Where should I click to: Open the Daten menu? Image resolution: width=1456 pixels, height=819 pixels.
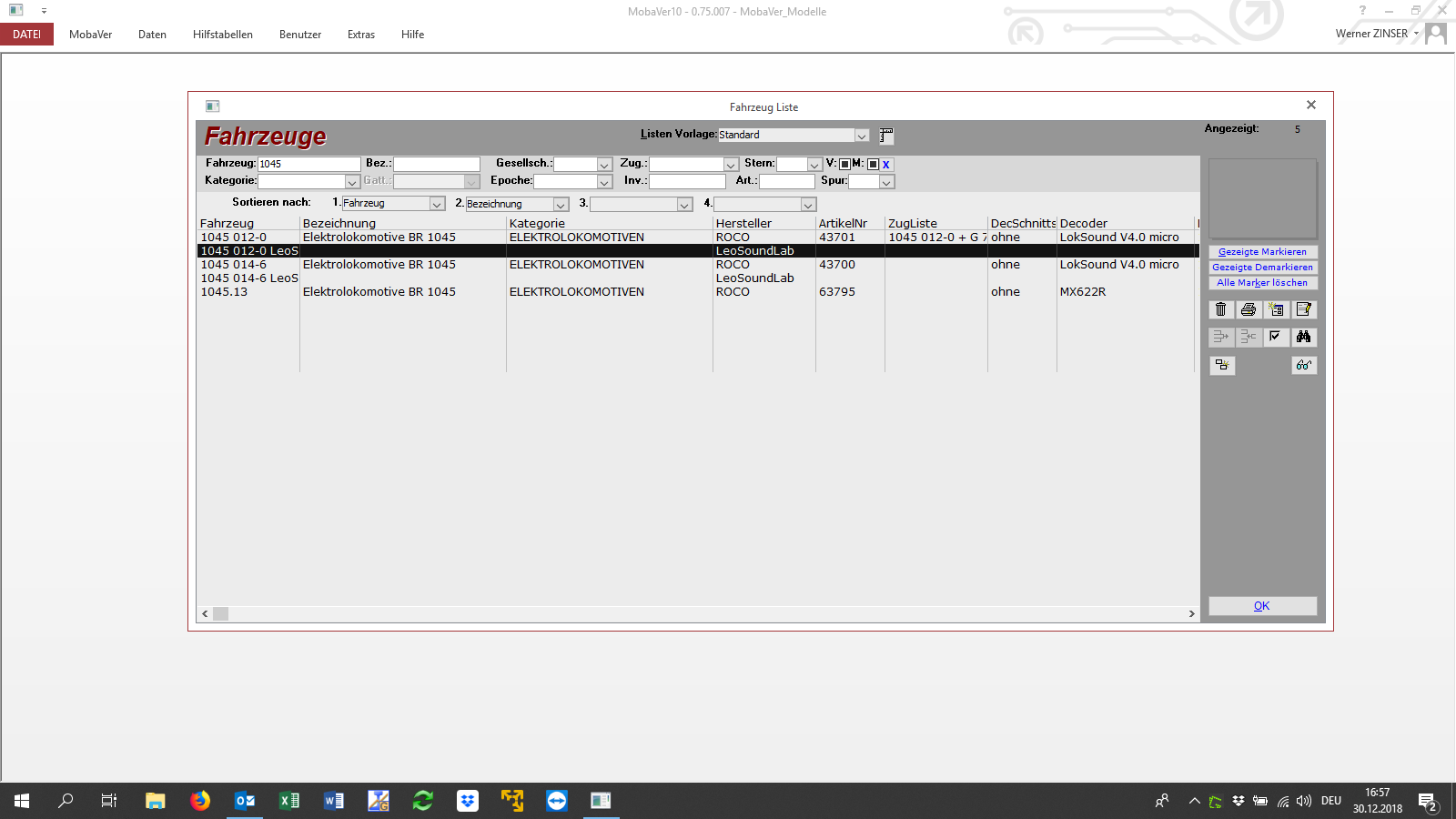(152, 35)
